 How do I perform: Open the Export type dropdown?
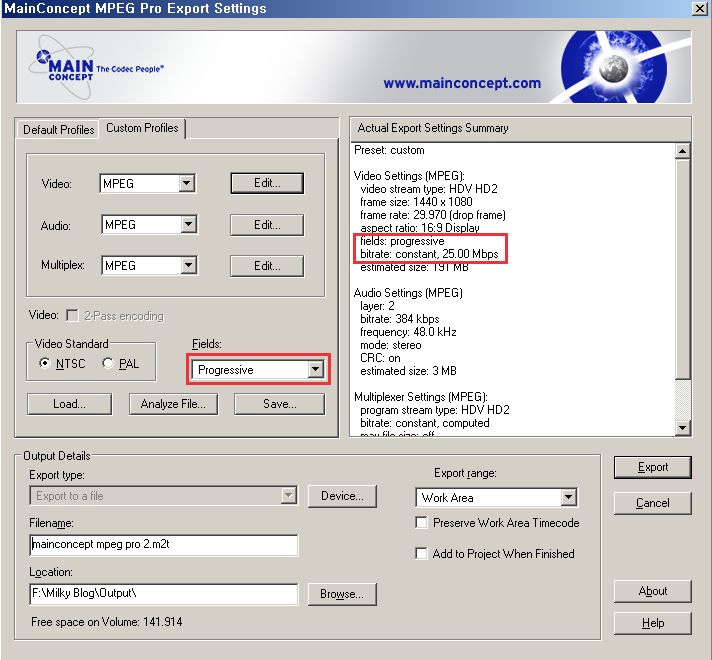(x=163, y=496)
